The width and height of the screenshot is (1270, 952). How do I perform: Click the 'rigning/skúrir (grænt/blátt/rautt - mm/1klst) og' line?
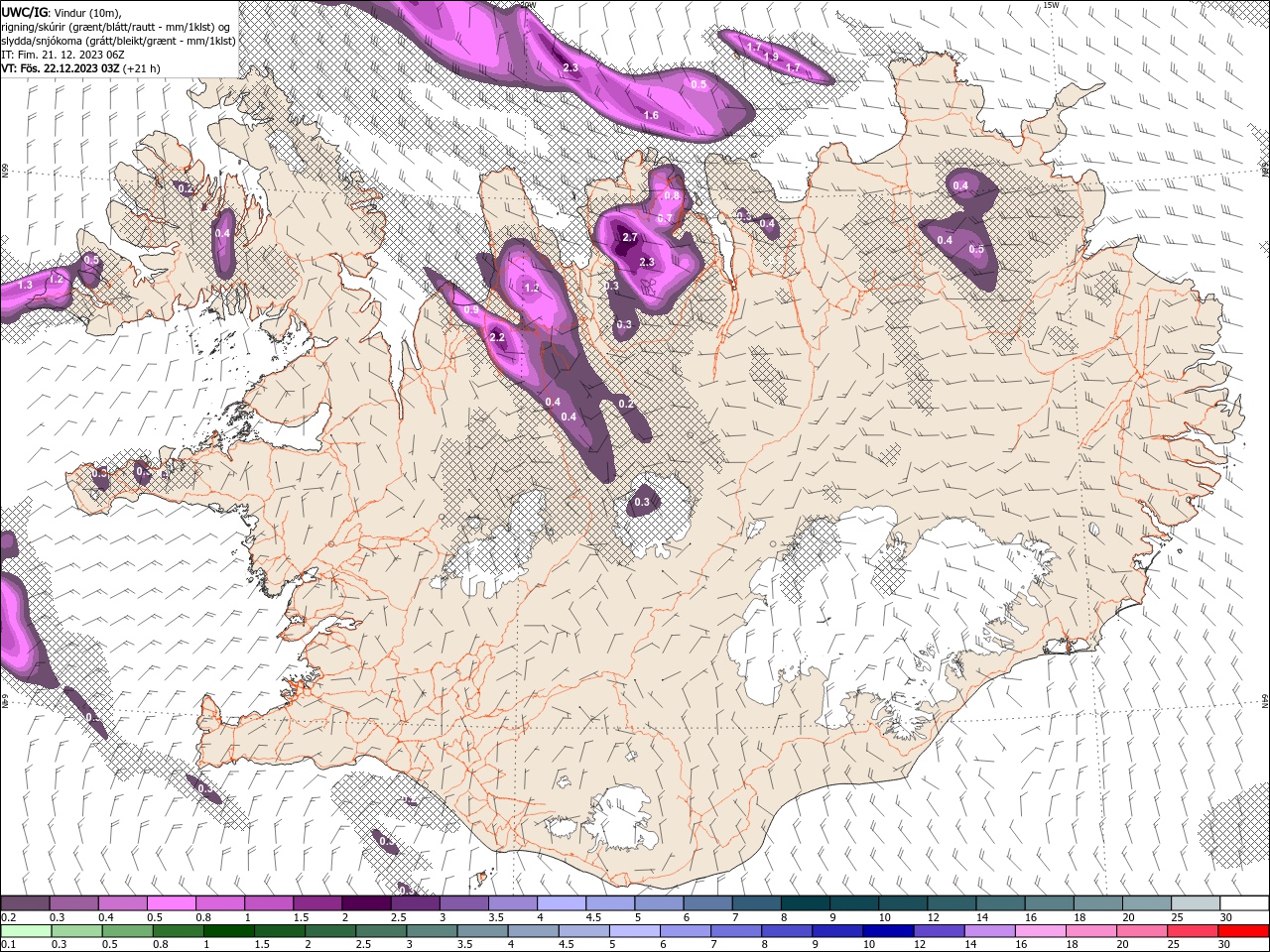116,27
